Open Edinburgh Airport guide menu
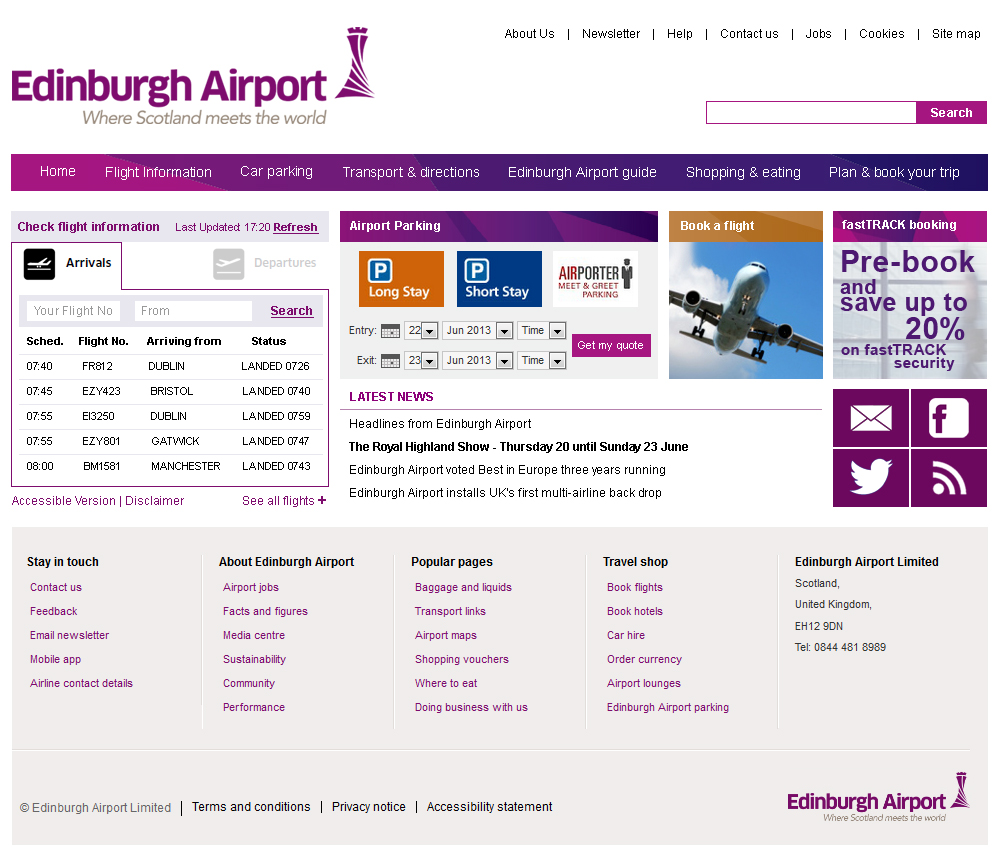The image size is (1000, 860). point(582,172)
